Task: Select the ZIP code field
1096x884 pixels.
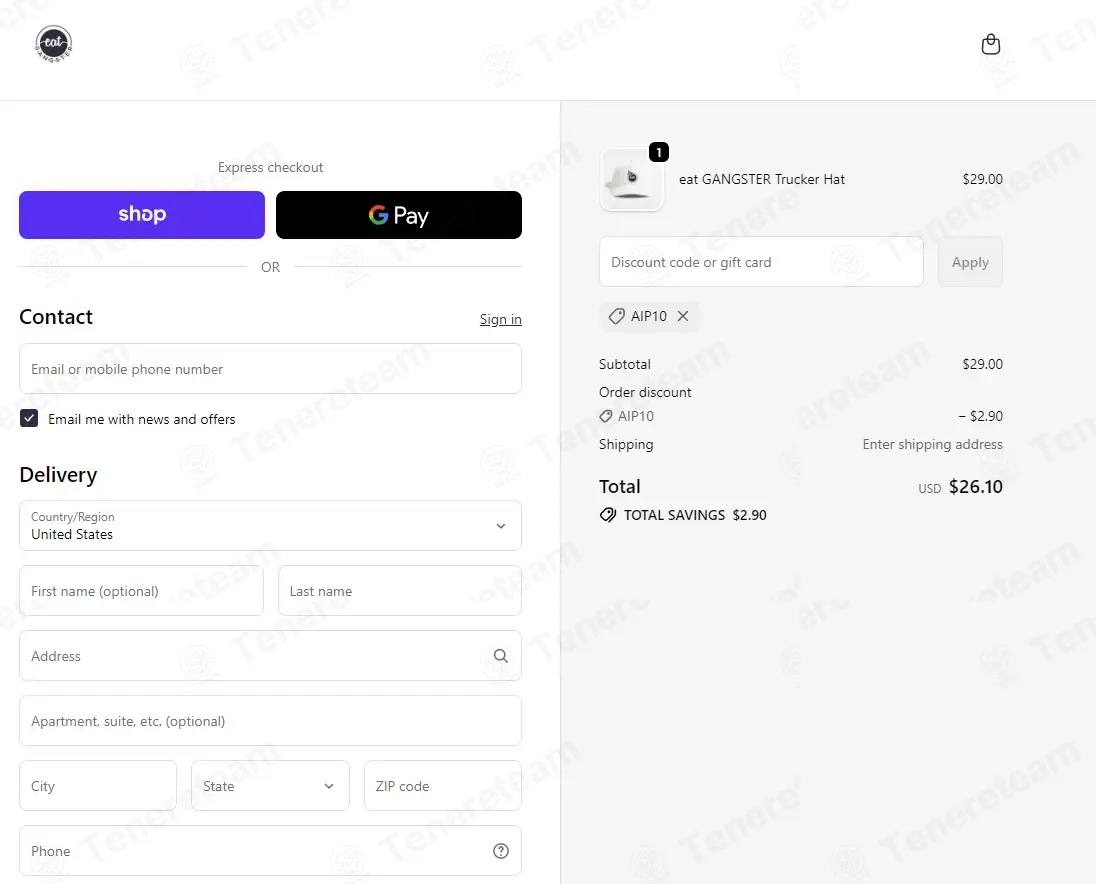Action: click(443, 785)
